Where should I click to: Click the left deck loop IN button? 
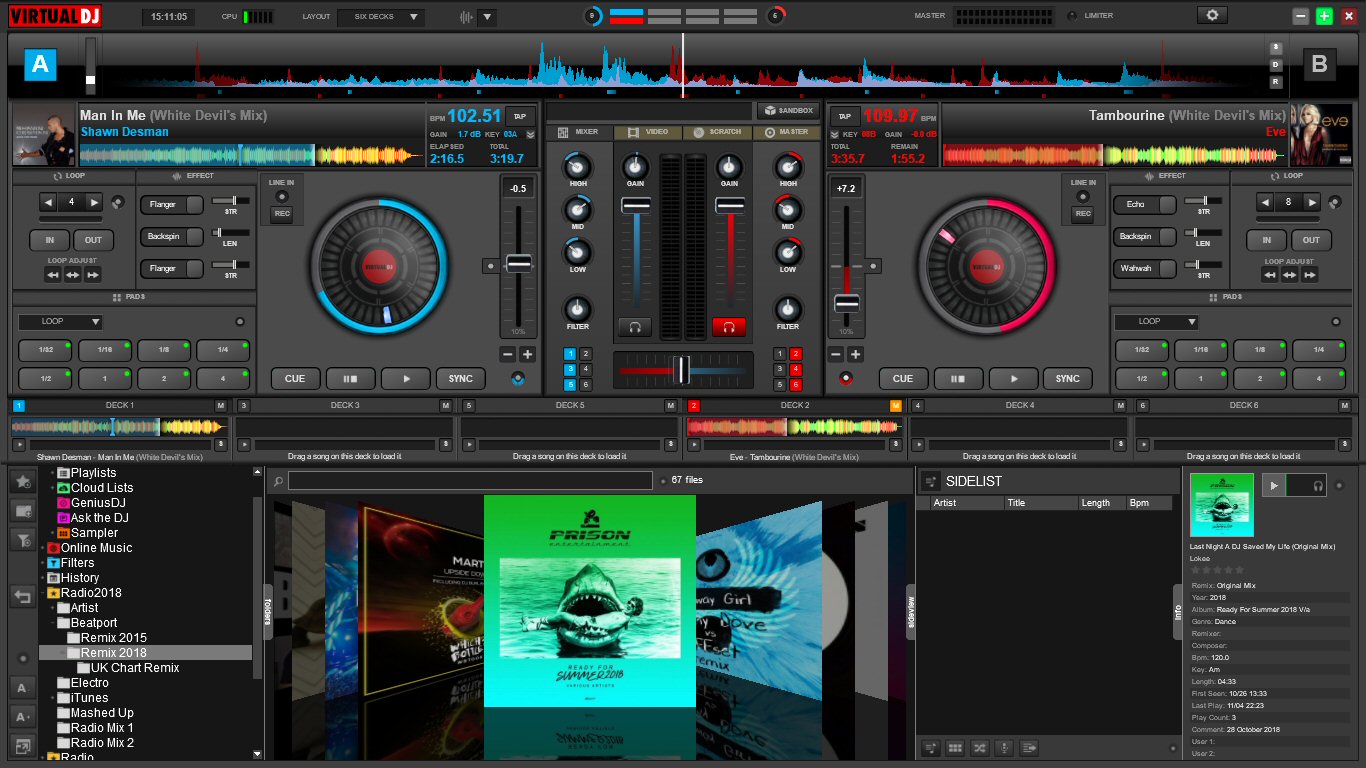[48, 240]
